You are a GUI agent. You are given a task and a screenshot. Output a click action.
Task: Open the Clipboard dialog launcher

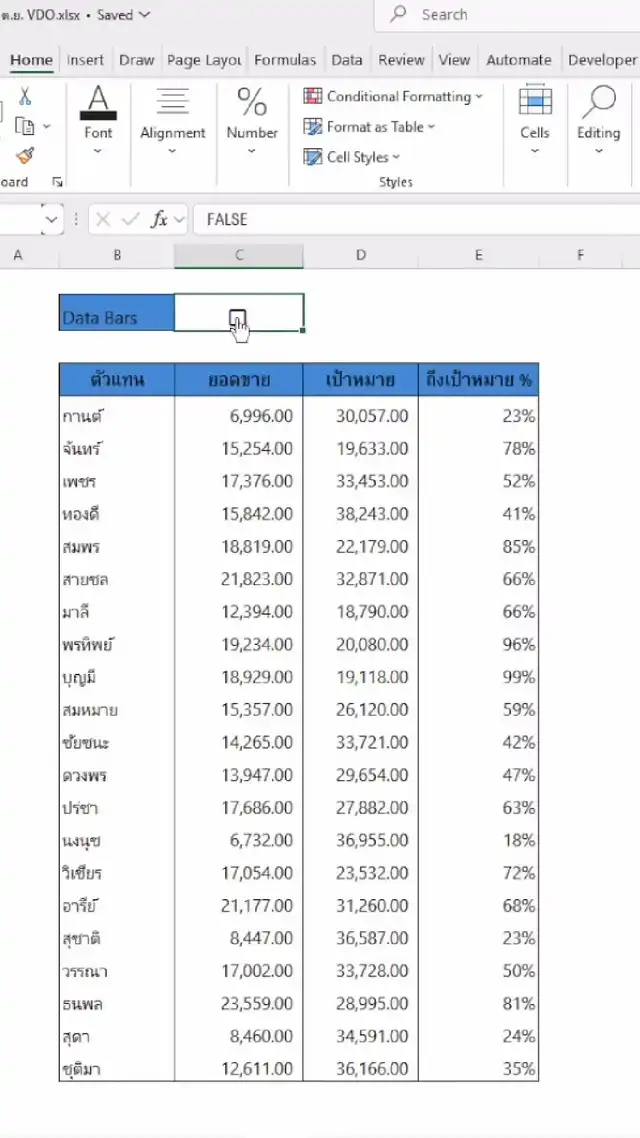click(x=57, y=183)
